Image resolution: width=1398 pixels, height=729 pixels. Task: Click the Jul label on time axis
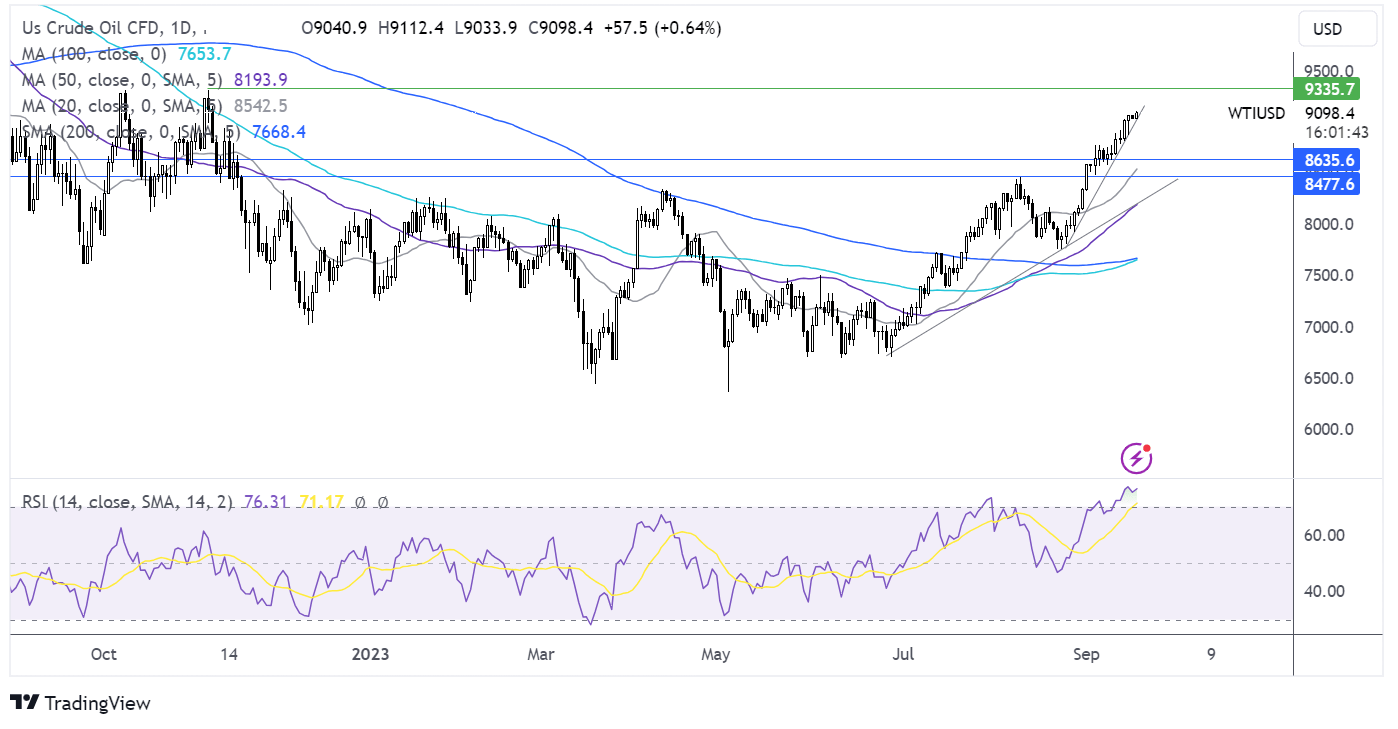[x=904, y=655]
